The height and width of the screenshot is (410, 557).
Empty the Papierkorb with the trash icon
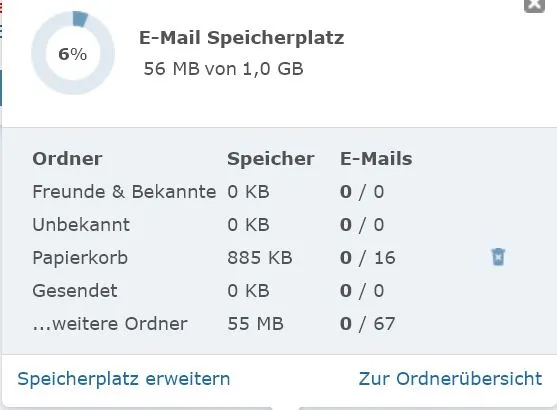[x=498, y=257]
